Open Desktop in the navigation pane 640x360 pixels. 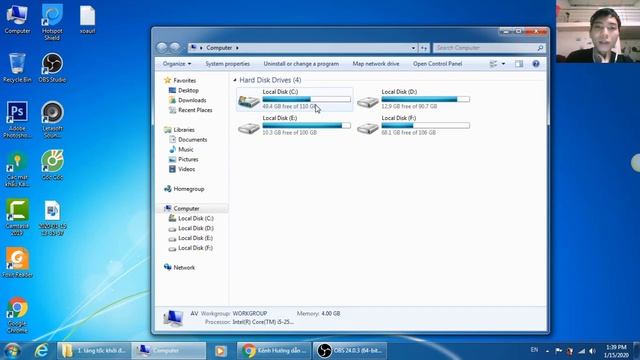pos(188,90)
